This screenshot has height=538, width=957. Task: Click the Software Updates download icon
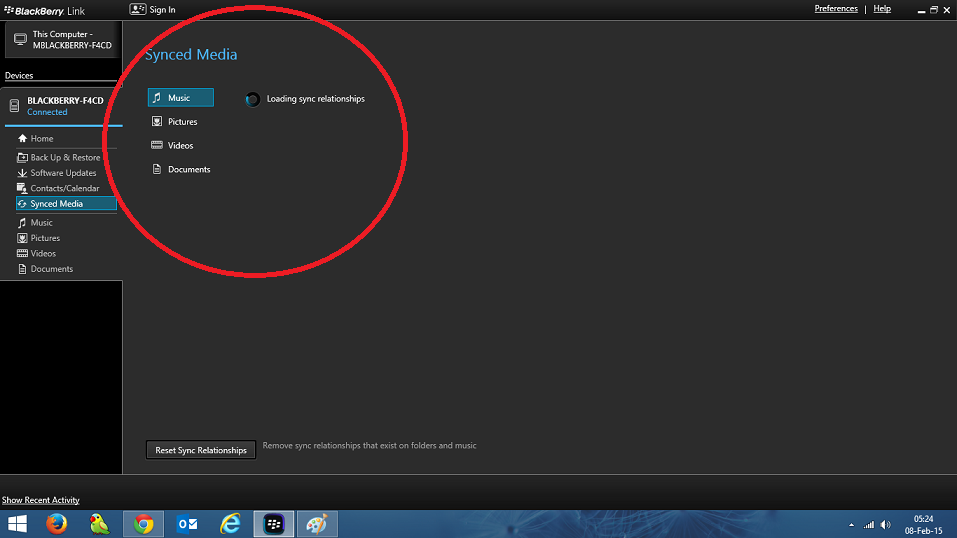(x=23, y=173)
